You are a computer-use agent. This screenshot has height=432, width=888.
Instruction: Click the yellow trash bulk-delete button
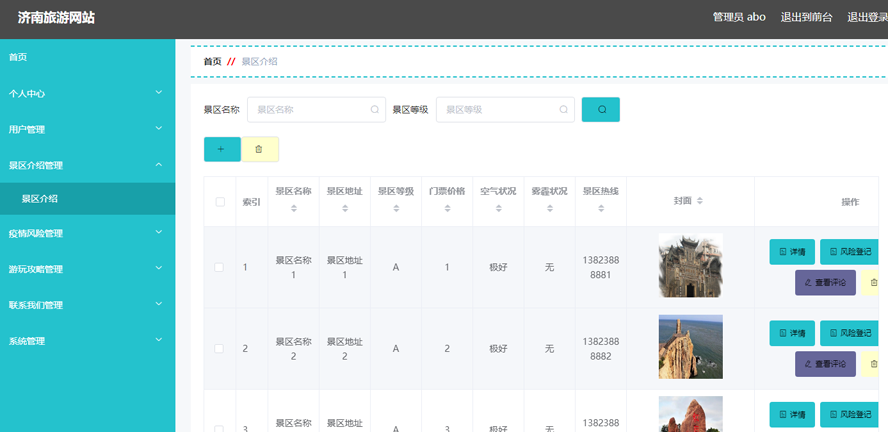259,149
